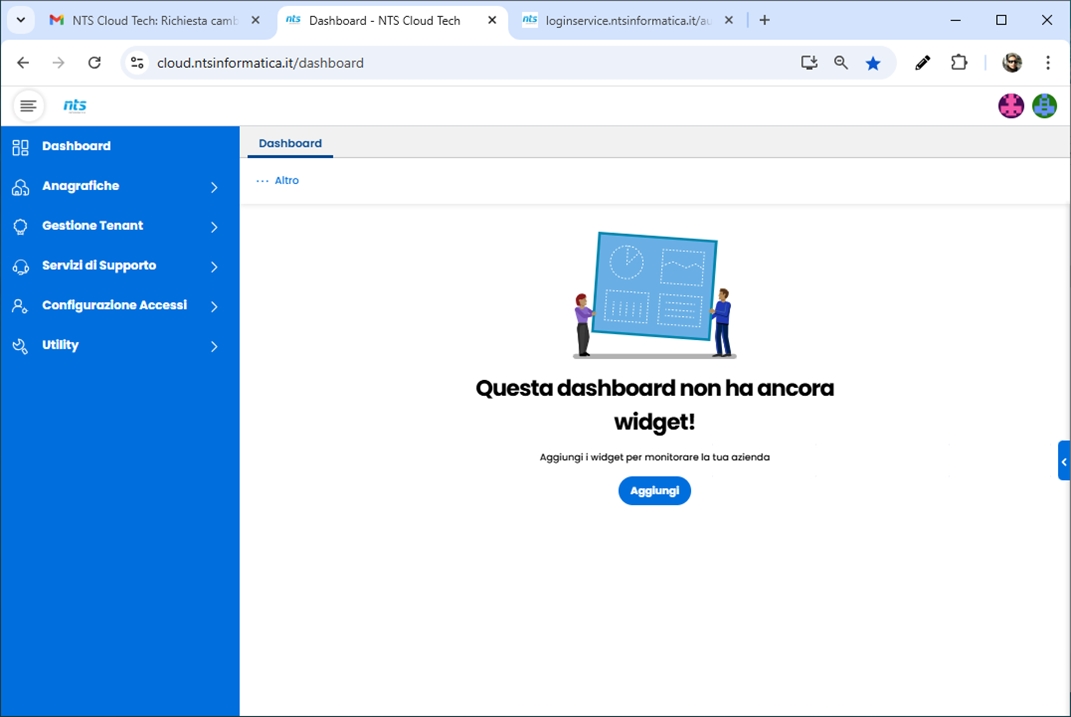Switch to the loginservice.ntsinformatica.it tab
This screenshot has height=717, width=1071.
628,20
